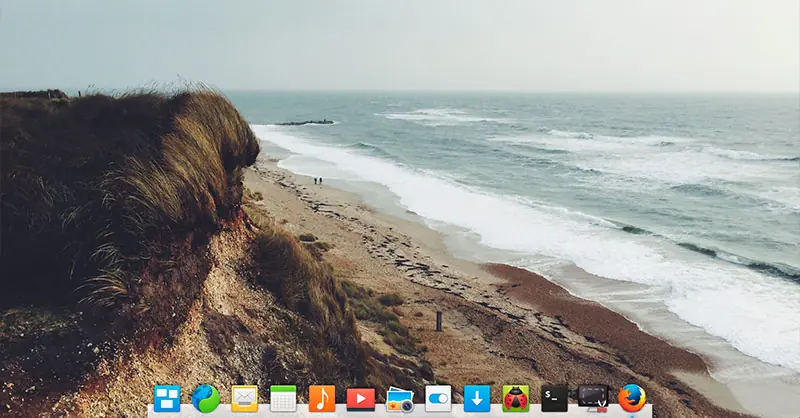Open System Settings switch icon

point(438,399)
